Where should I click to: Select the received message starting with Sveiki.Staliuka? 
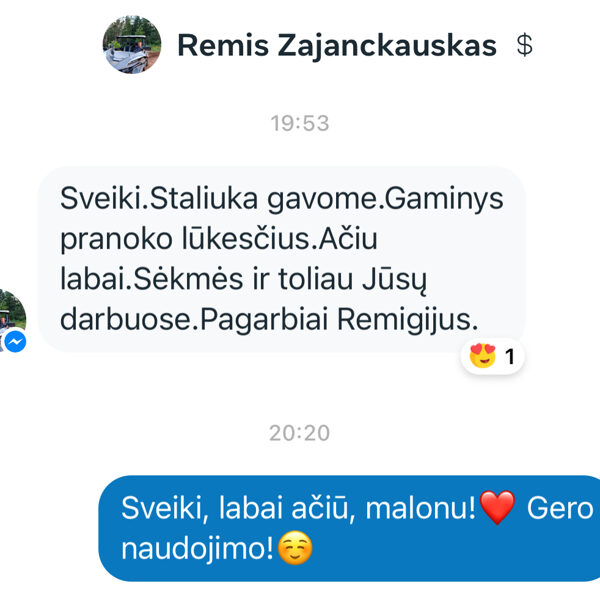(x=282, y=259)
